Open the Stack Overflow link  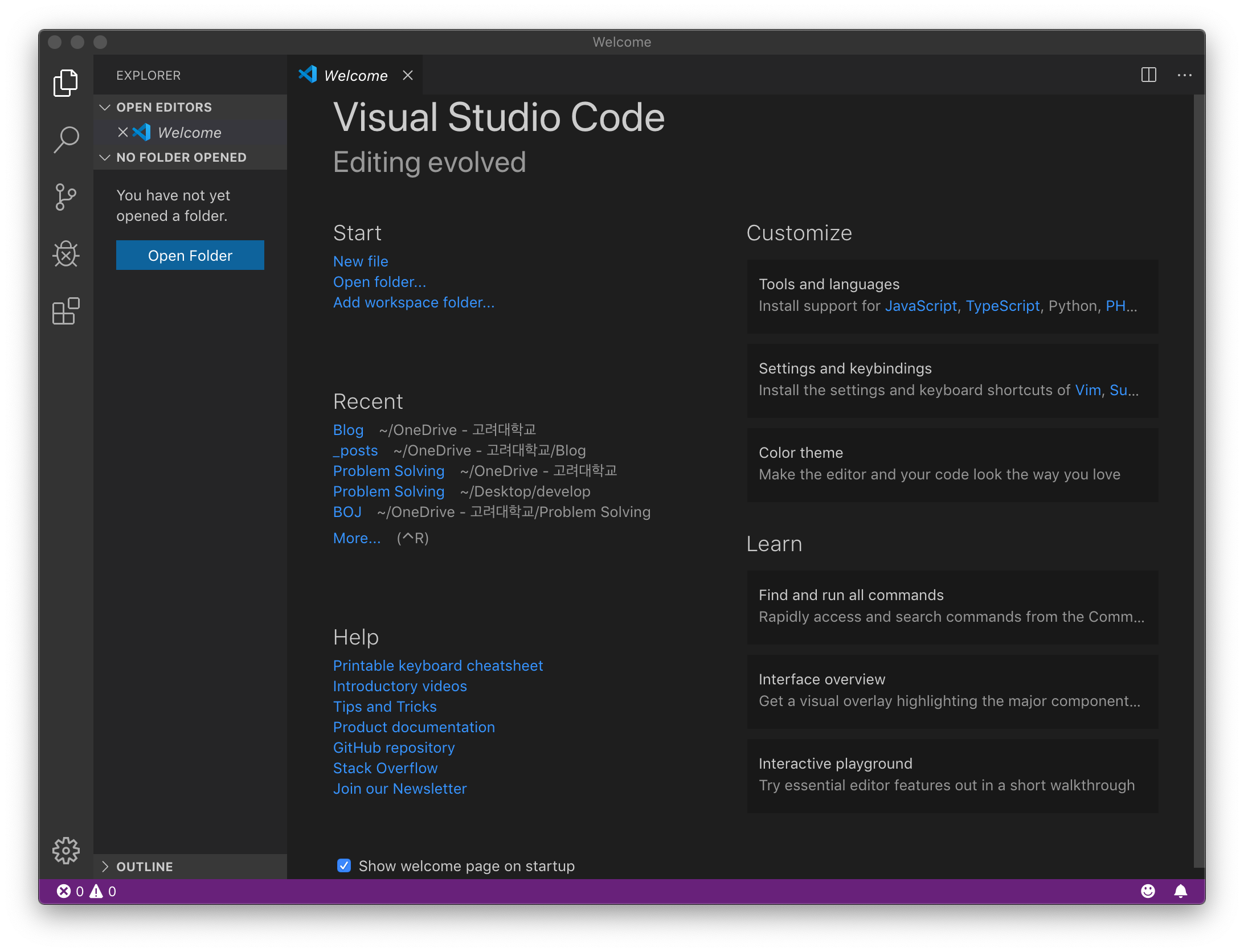pos(386,768)
